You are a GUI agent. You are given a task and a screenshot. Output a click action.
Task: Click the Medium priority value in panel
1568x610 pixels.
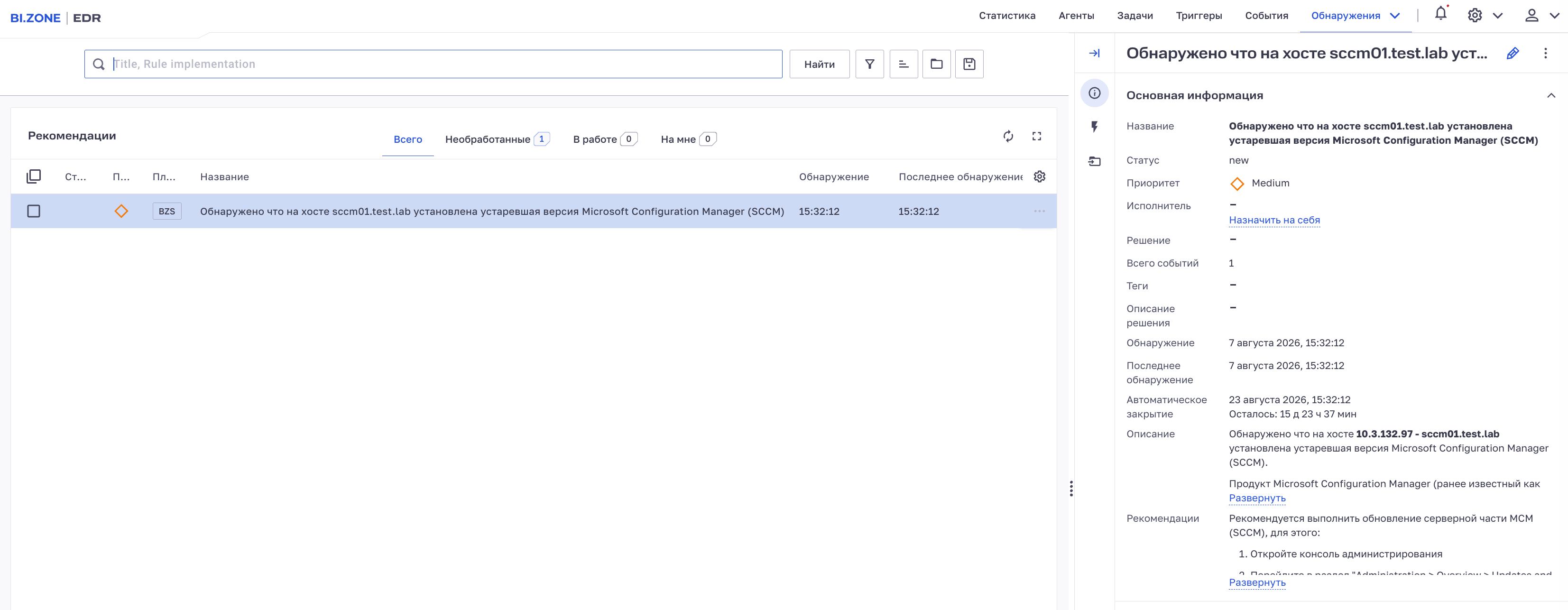(x=1270, y=183)
